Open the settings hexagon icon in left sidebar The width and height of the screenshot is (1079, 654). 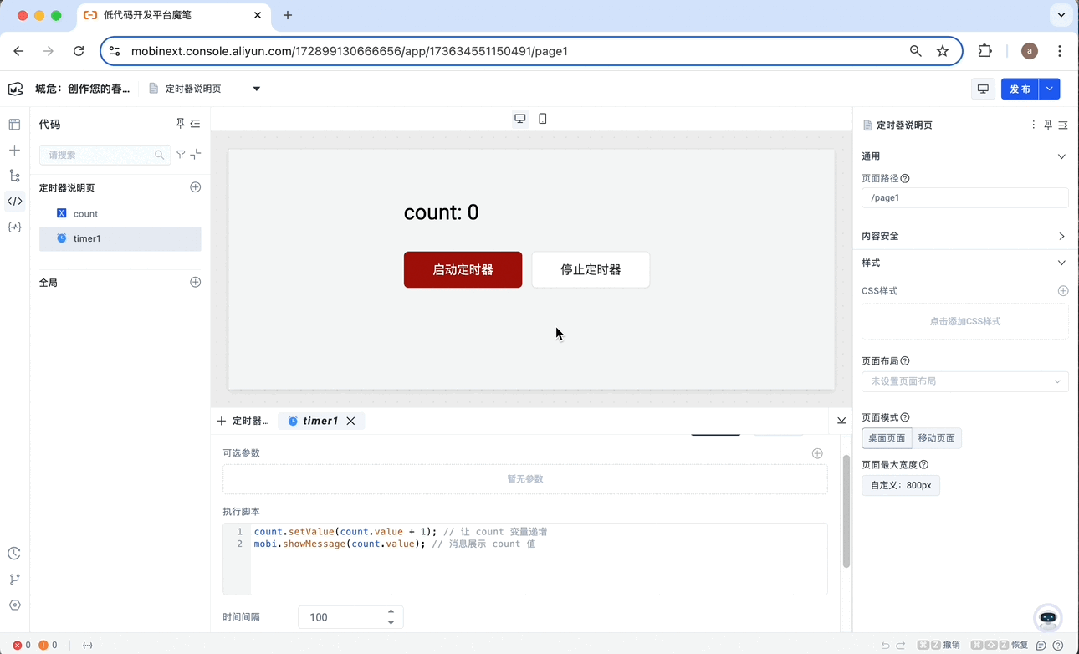click(x=14, y=605)
